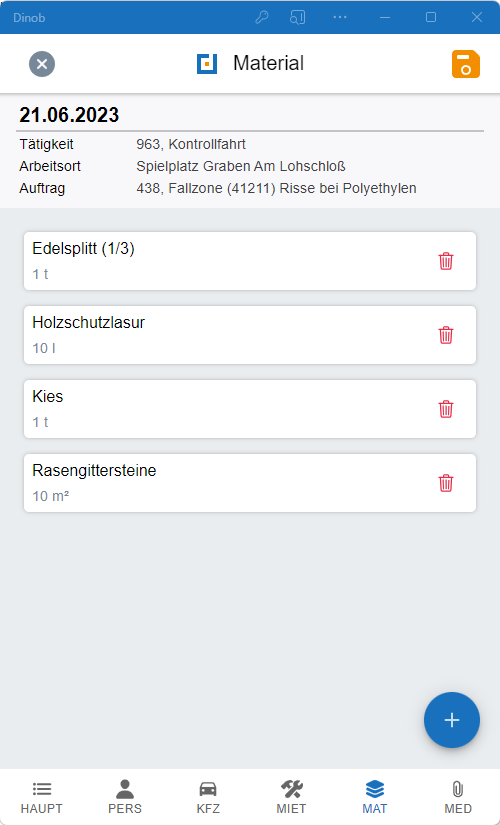Select the MAT layers tab
This screenshot has height=825, width=500.
[x=375, y=797]
